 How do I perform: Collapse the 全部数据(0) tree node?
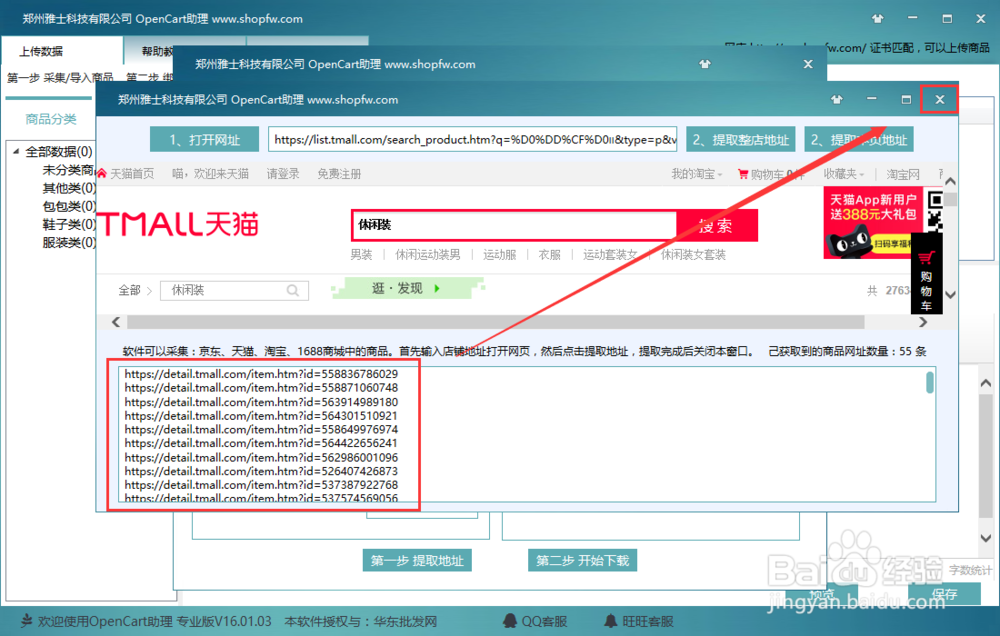tap(16, 152)
